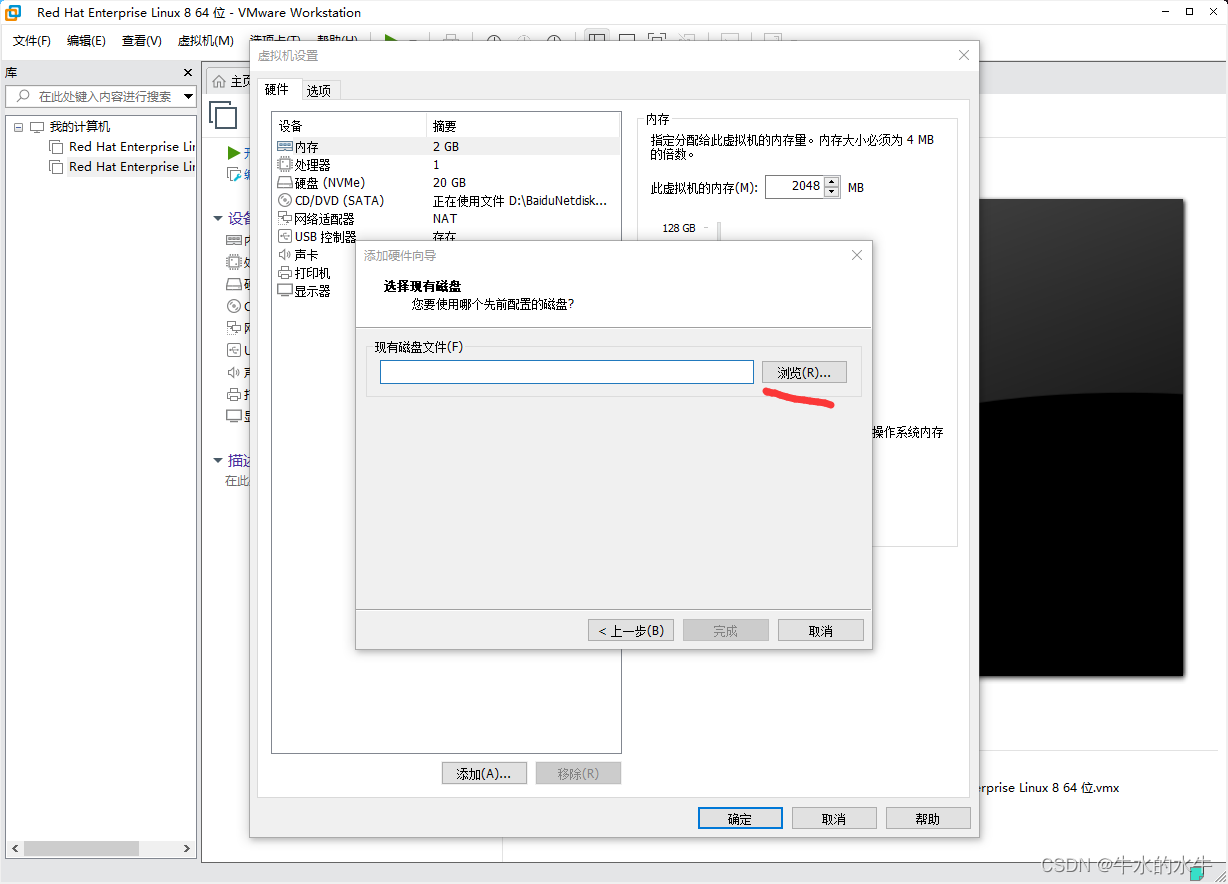1228x884 pixels.
Task: Click main window's memory device icon behind dialog
Action: pos(234,240)
